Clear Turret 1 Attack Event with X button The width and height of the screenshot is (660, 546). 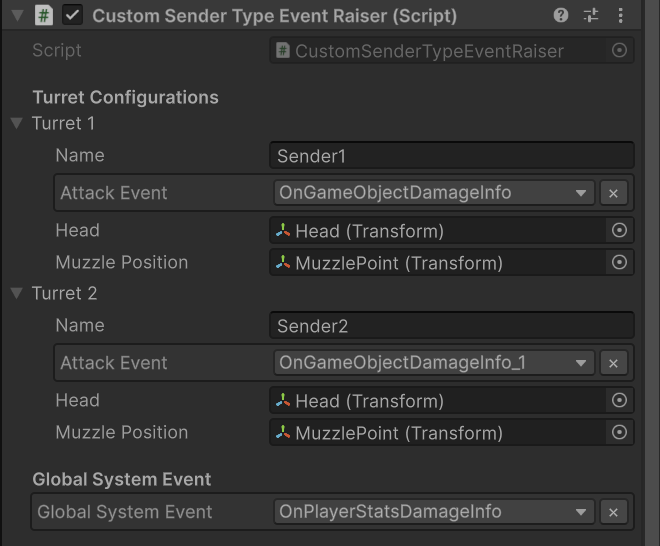614,194
